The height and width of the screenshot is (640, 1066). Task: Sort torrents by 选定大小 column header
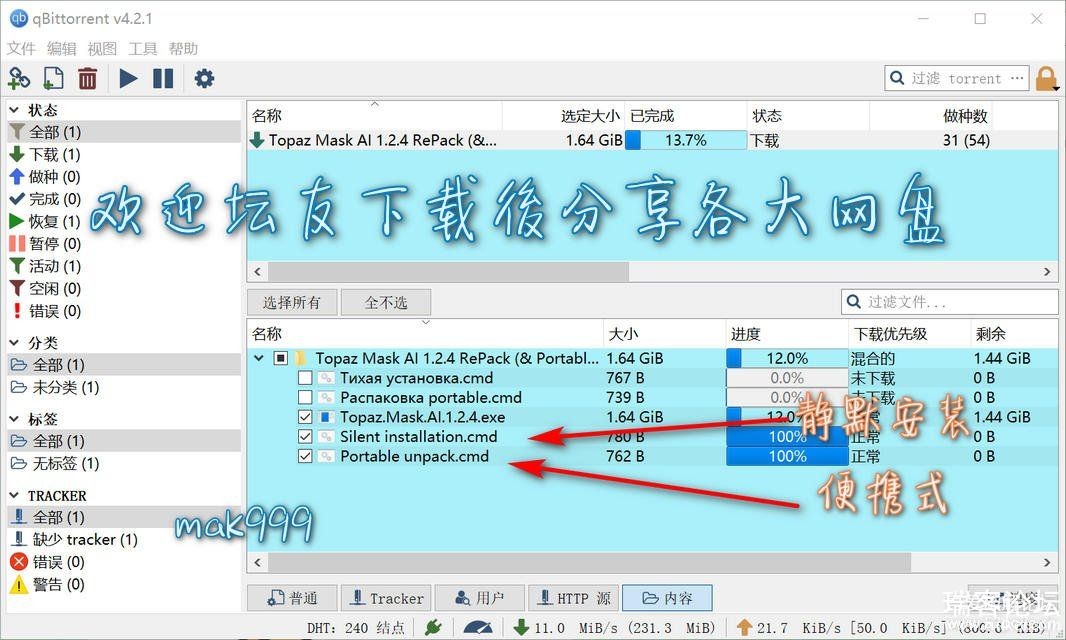coord(563,116)
